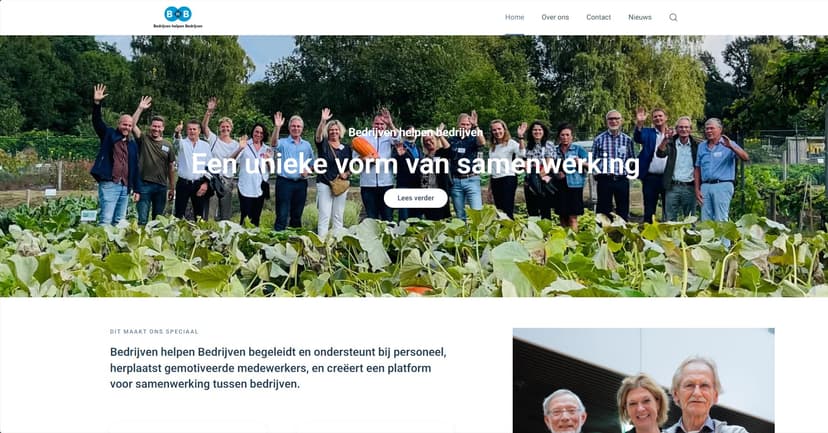Click the paragraph starting 'Bedrijven helpen Bedrijven begeleidt'

(x=278, y=368)
